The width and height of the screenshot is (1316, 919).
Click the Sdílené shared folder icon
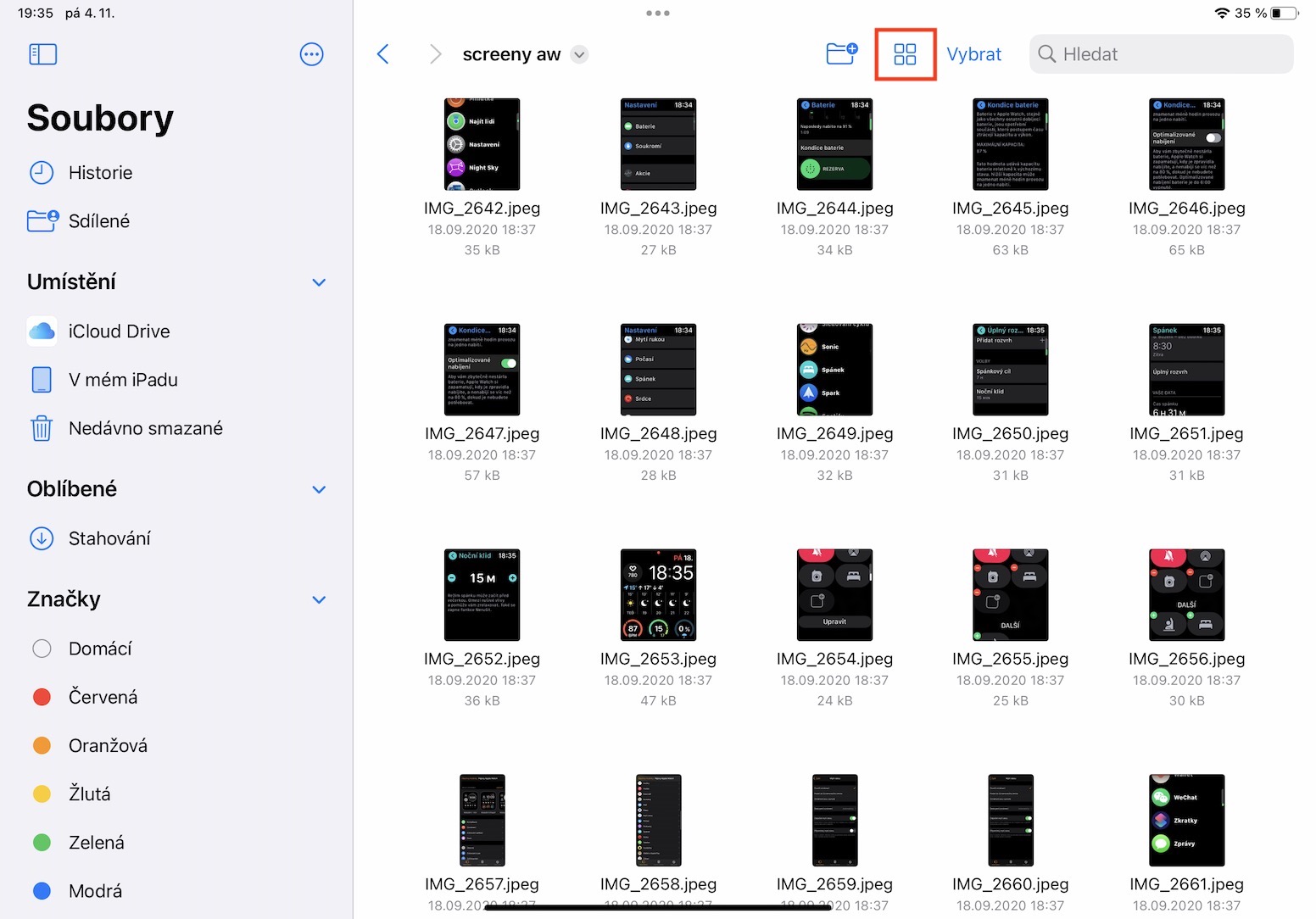pos(42,220)
